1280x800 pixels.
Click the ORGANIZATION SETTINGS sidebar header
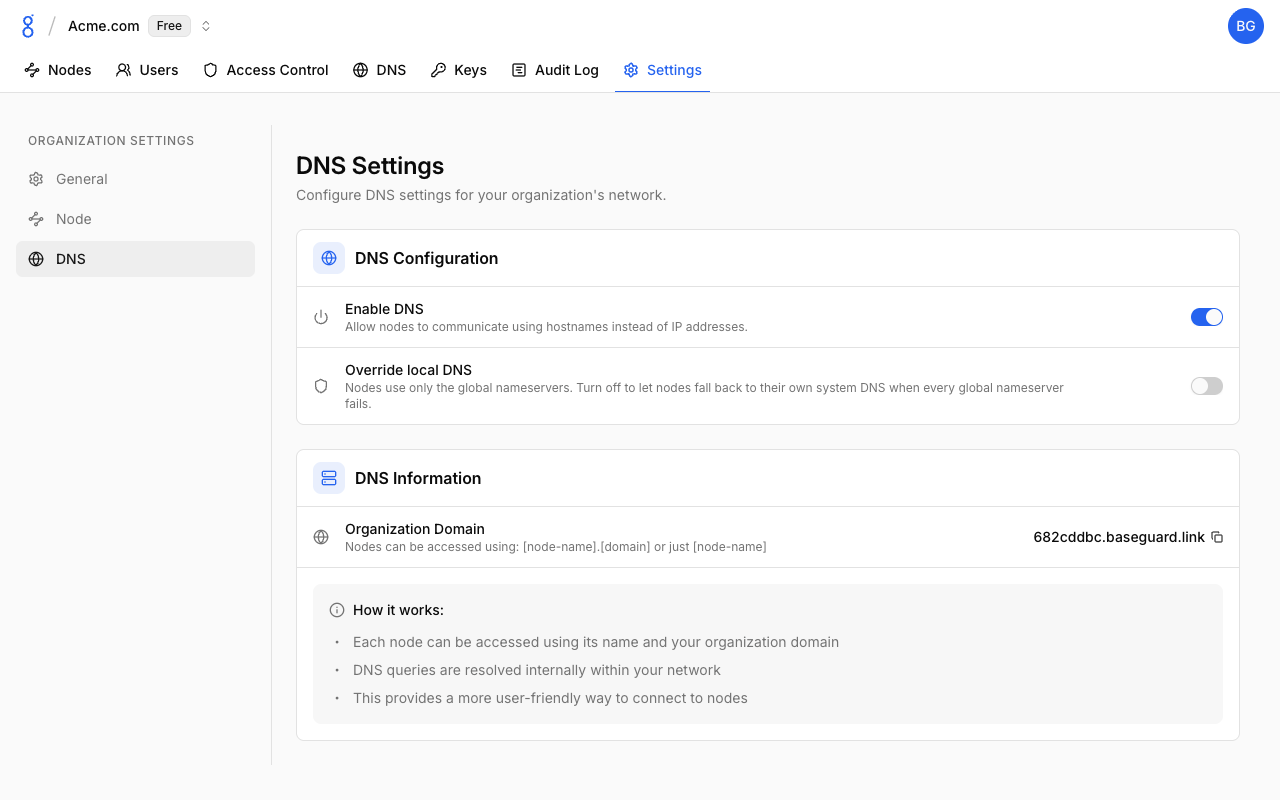pyautogui.click(x=111, y=141)
